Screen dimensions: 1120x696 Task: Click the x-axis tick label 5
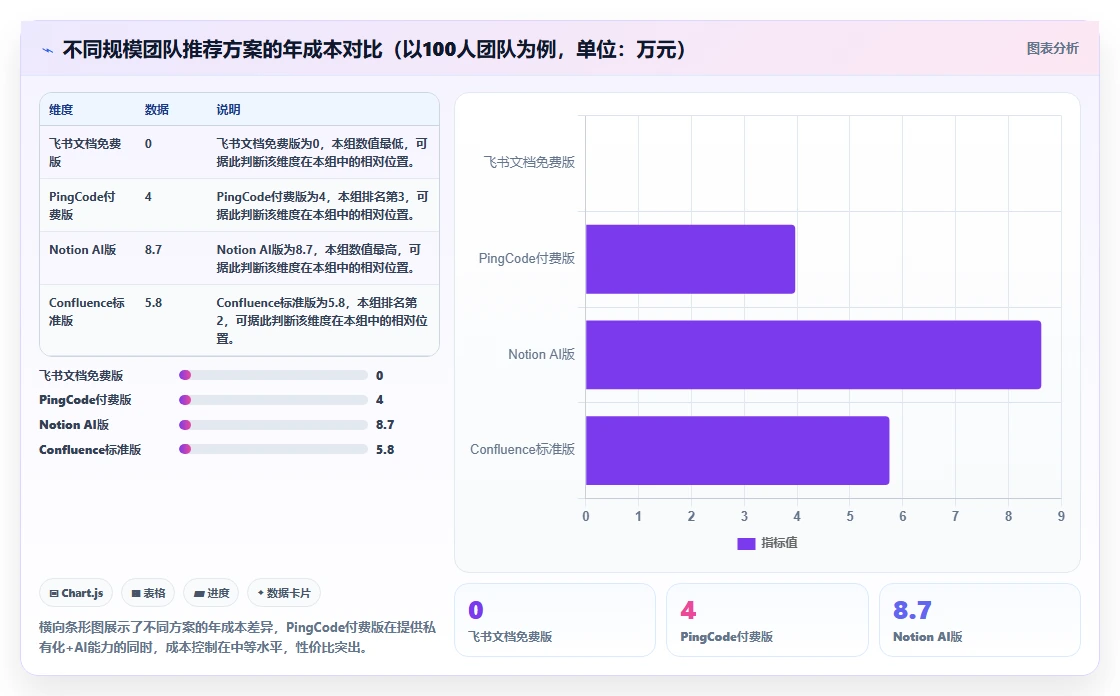(x=850, y=516)
